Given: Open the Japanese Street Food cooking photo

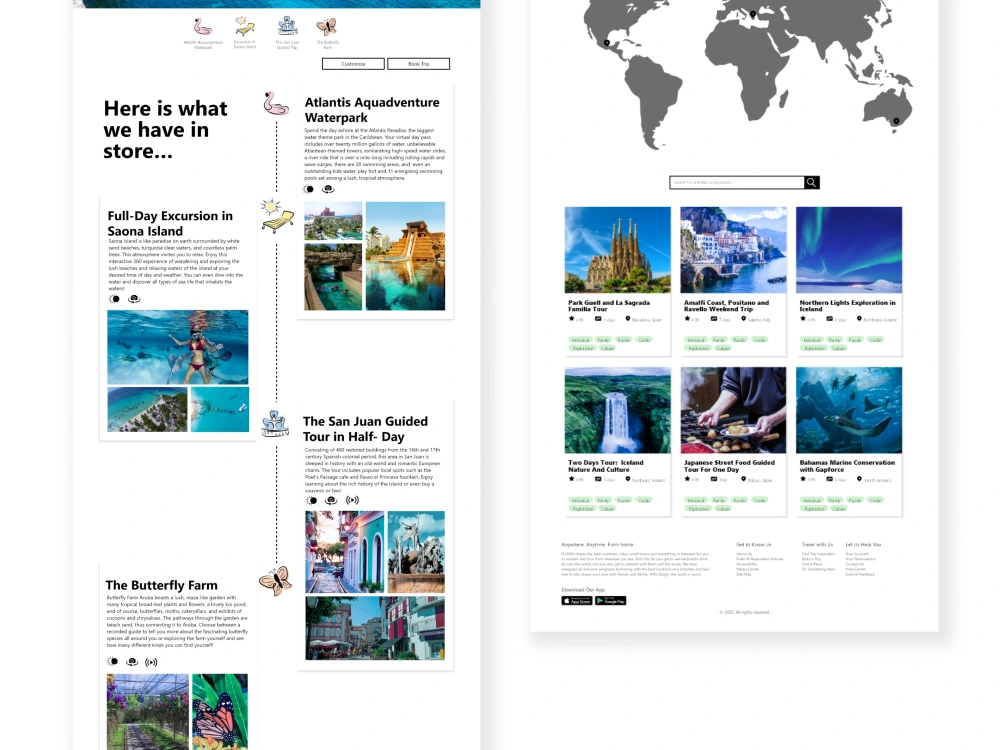Looking at the screenshot, I should tap(733, 410).
